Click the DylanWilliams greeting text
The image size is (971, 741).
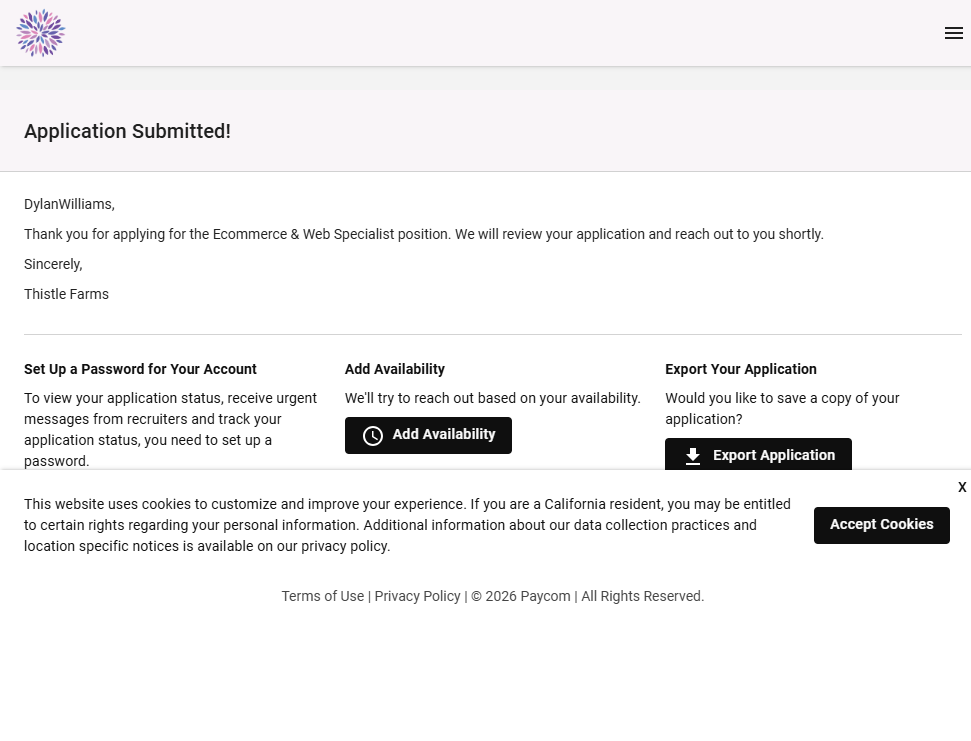pyautogui.click(x=69, y=204)
